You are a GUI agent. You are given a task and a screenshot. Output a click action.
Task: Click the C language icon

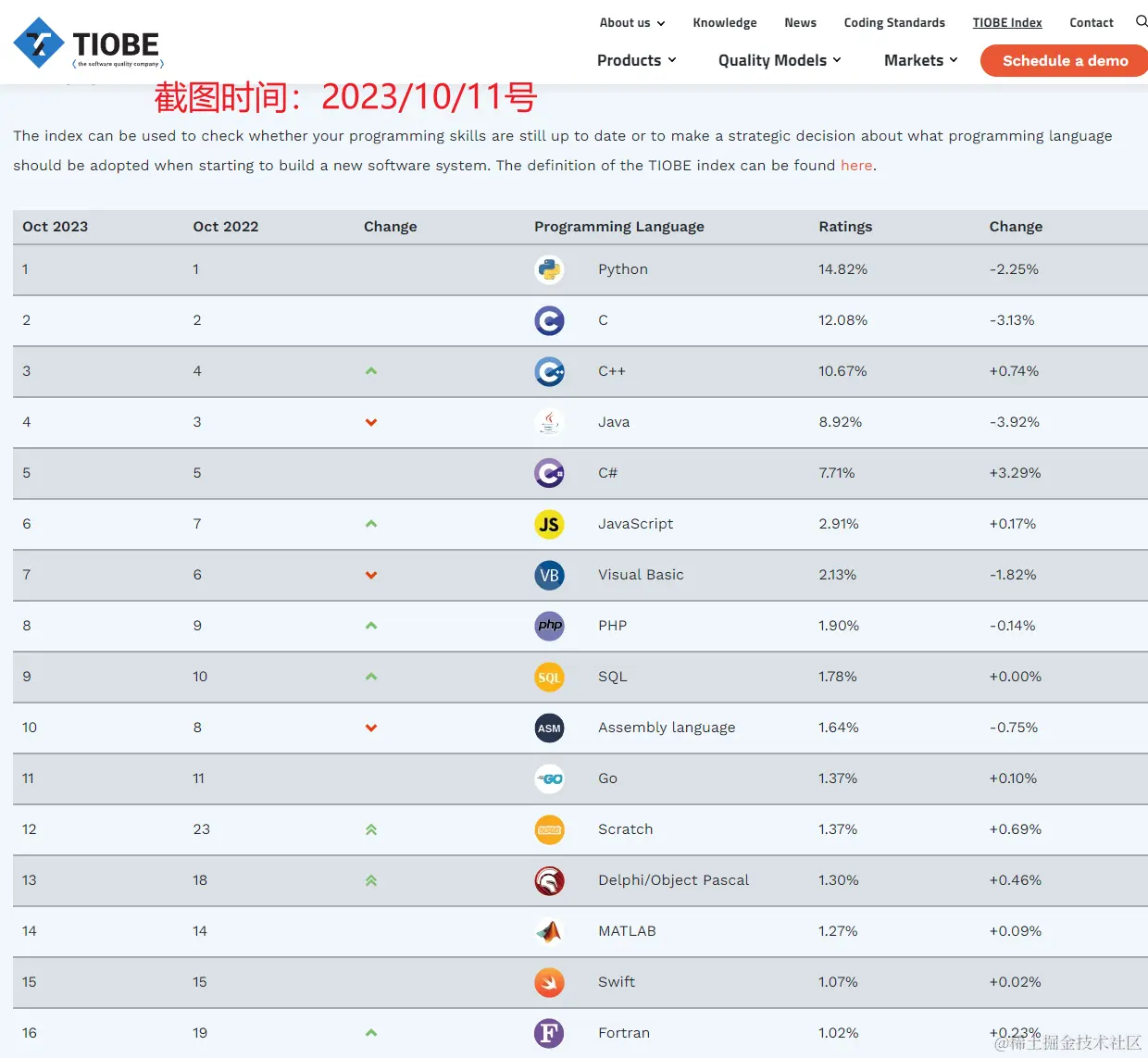[x=549, y=320]
